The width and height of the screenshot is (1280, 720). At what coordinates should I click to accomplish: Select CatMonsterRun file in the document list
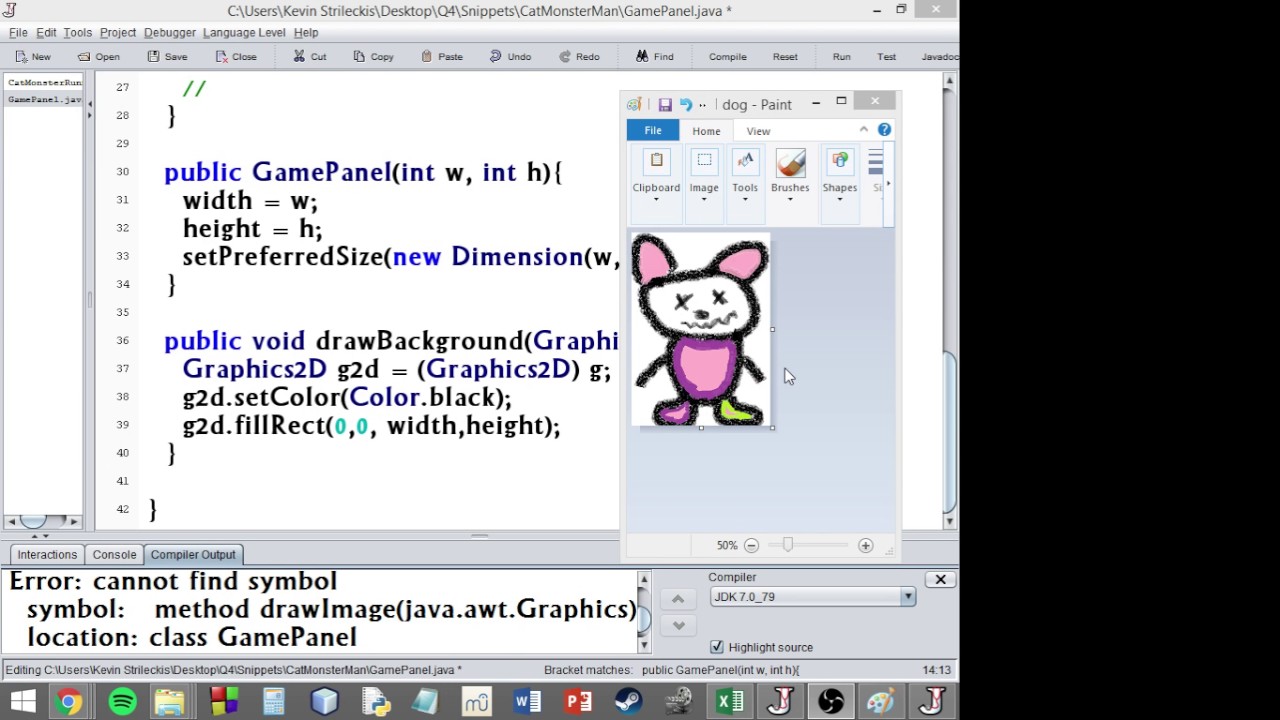44,83
